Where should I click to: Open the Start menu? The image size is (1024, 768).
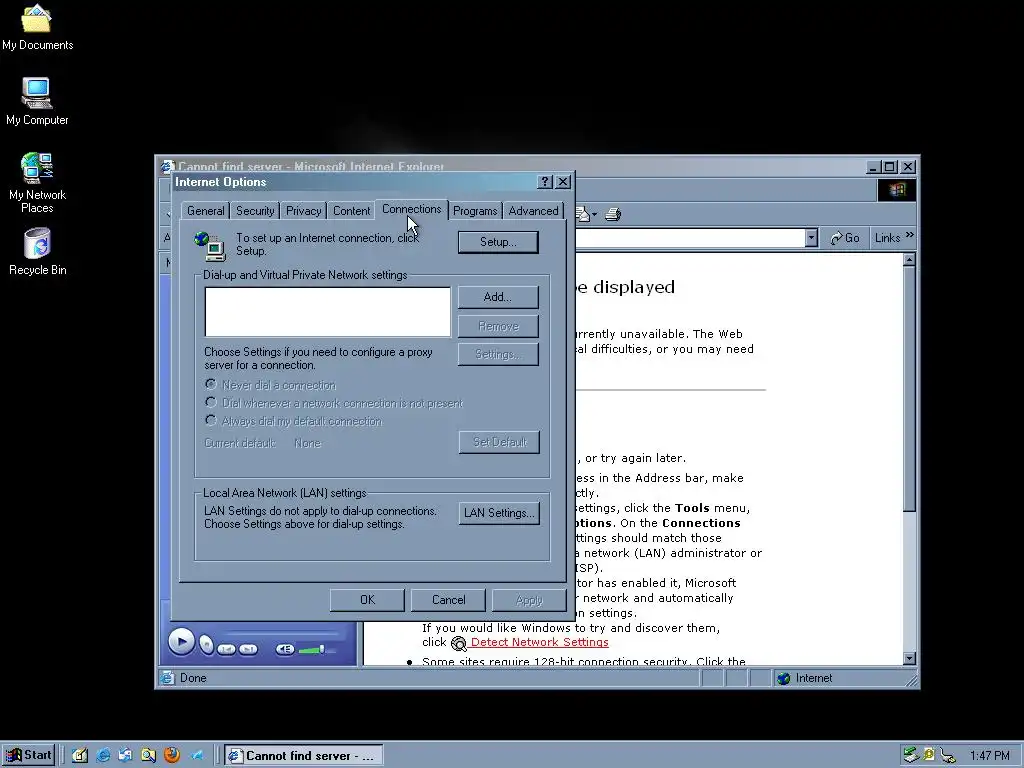[x=29, y=756]
